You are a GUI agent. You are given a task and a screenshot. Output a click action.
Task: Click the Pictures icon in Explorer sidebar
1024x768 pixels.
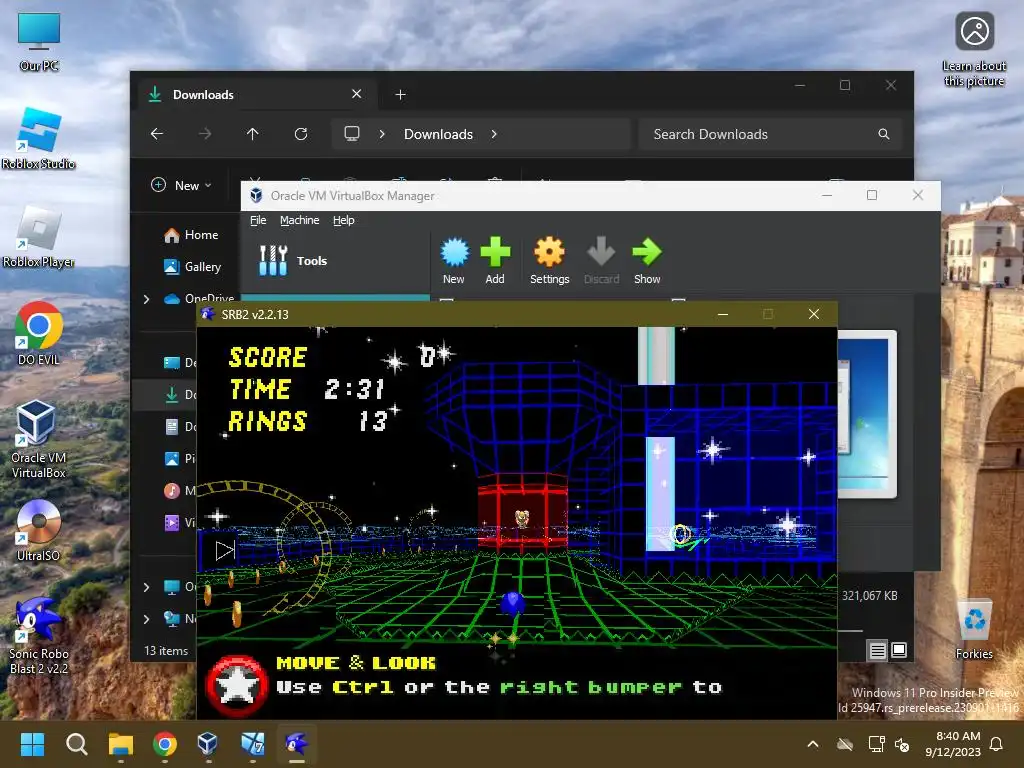point(172,458)
